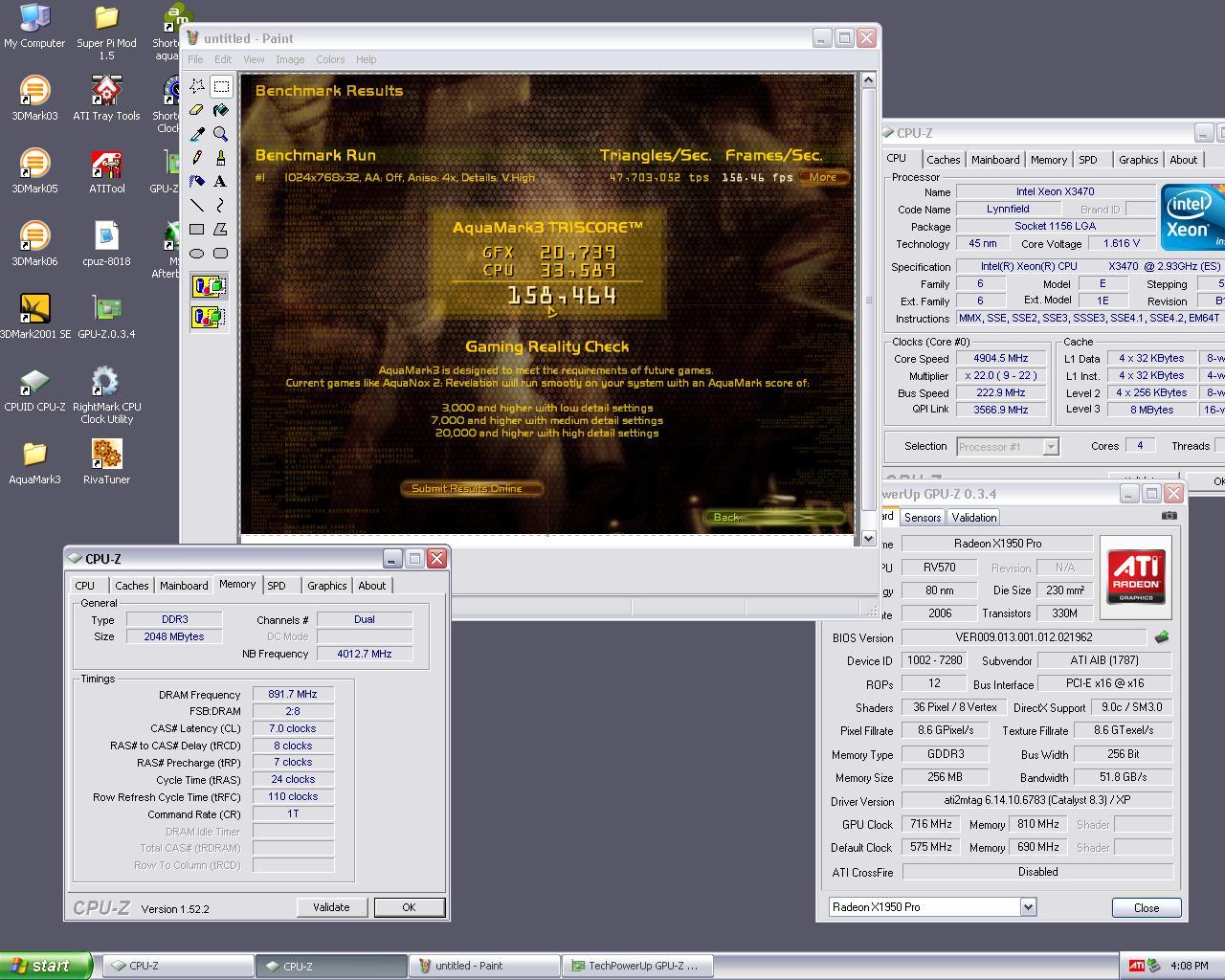Open 3DMark2001 SE desktop shortcut
The height and width of the screenshot is (980, 1225).
click(x=34, y=317)
